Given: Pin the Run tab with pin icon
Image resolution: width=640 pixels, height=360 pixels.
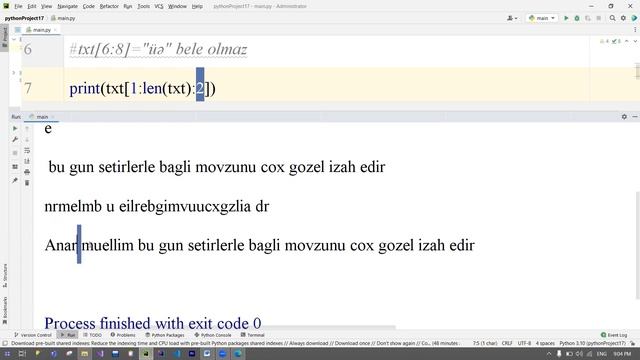Looking at the screenshot, I should coord(15,180).
